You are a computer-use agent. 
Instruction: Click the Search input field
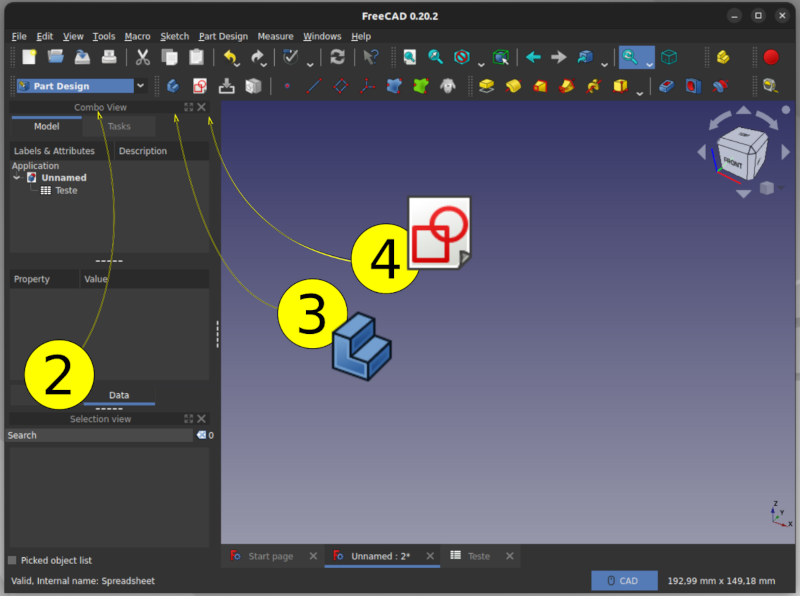point(100,435)
